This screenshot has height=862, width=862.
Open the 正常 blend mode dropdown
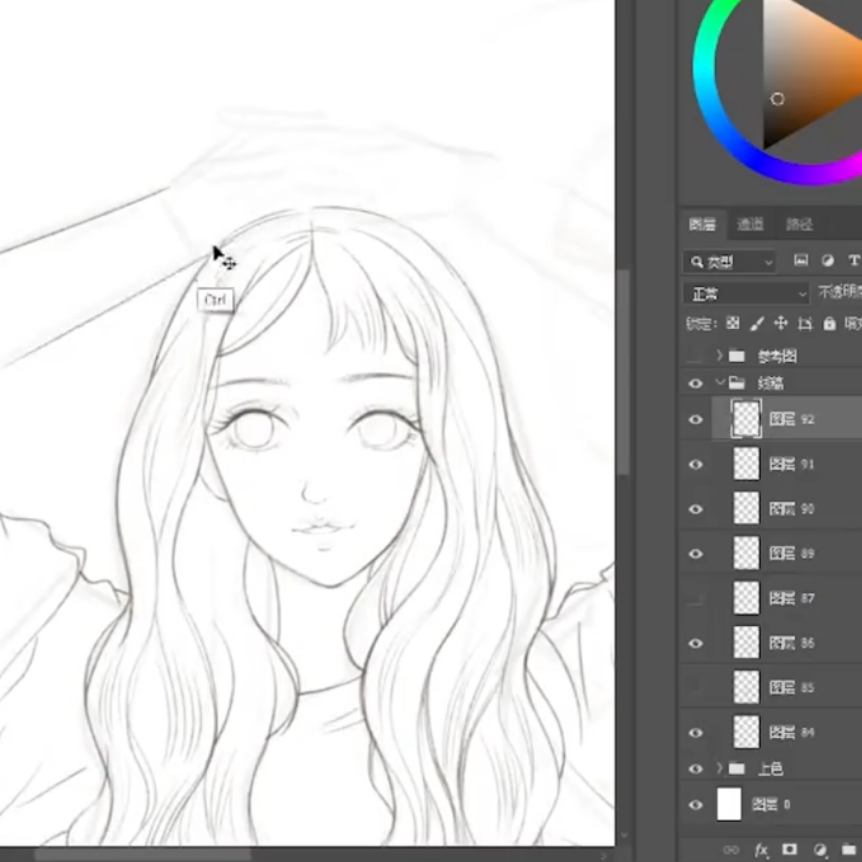747,294
